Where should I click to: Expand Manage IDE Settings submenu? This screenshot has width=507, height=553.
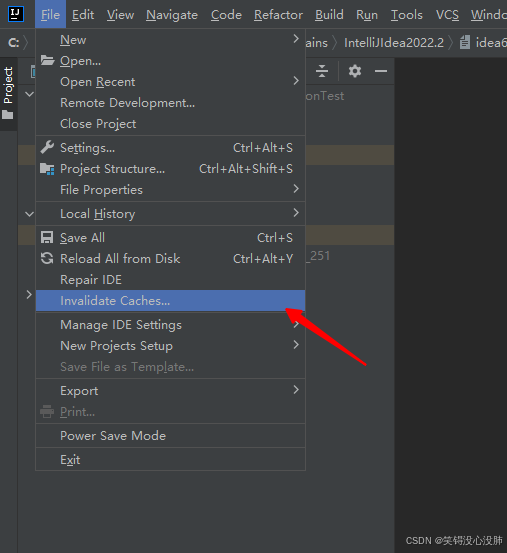[170, 324]
